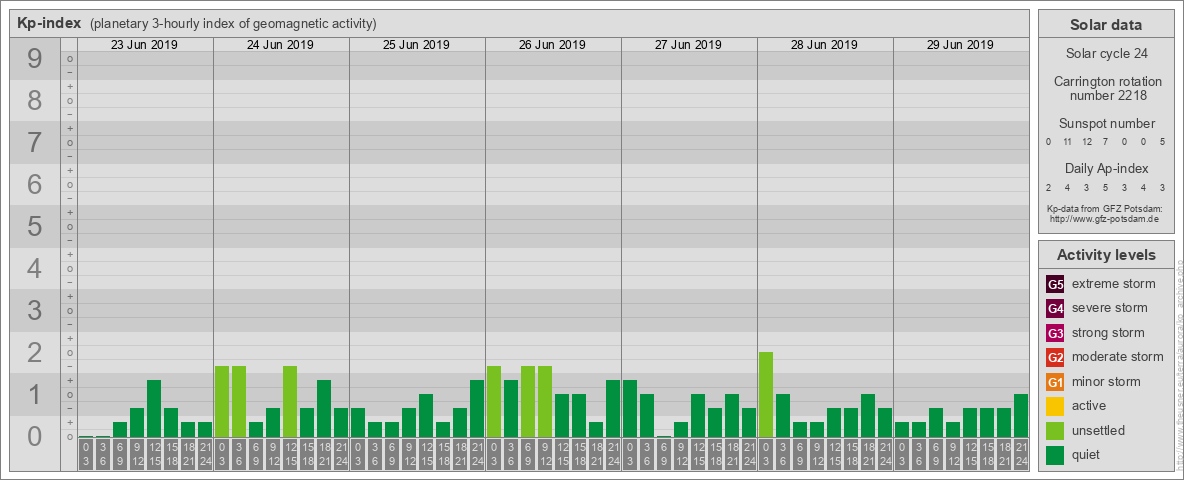Click the '25 Jun 2019' date header
Viewport: 1184px width, 480px height.
pyautogui.click(x=416, y=45)
